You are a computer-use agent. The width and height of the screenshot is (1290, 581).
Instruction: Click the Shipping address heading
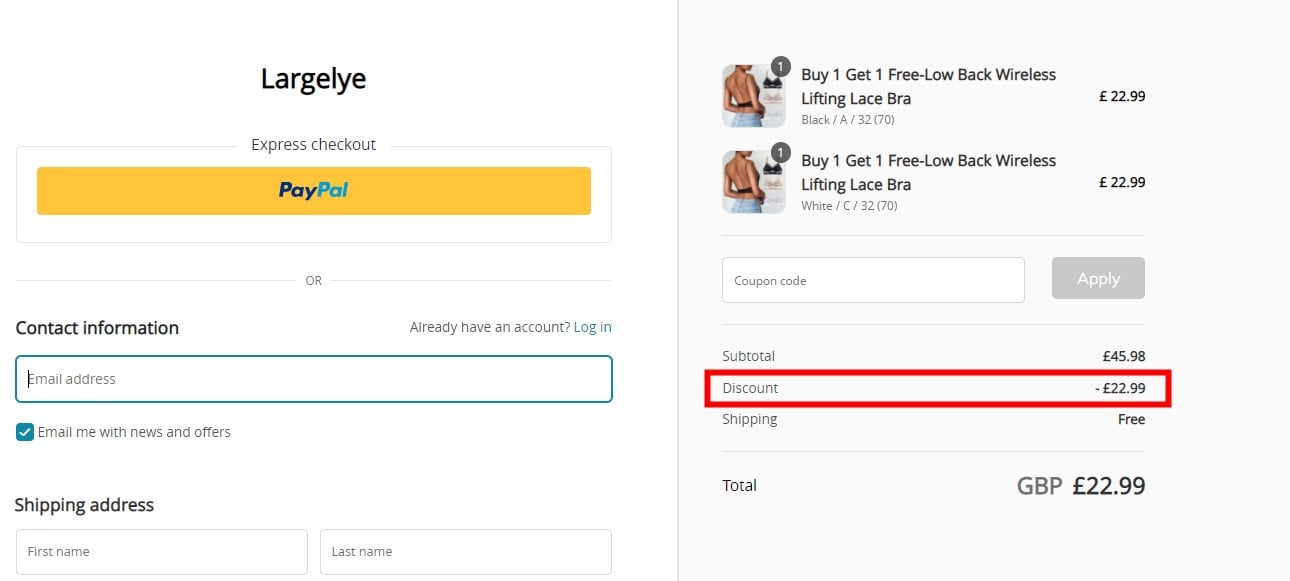(84, 505)
